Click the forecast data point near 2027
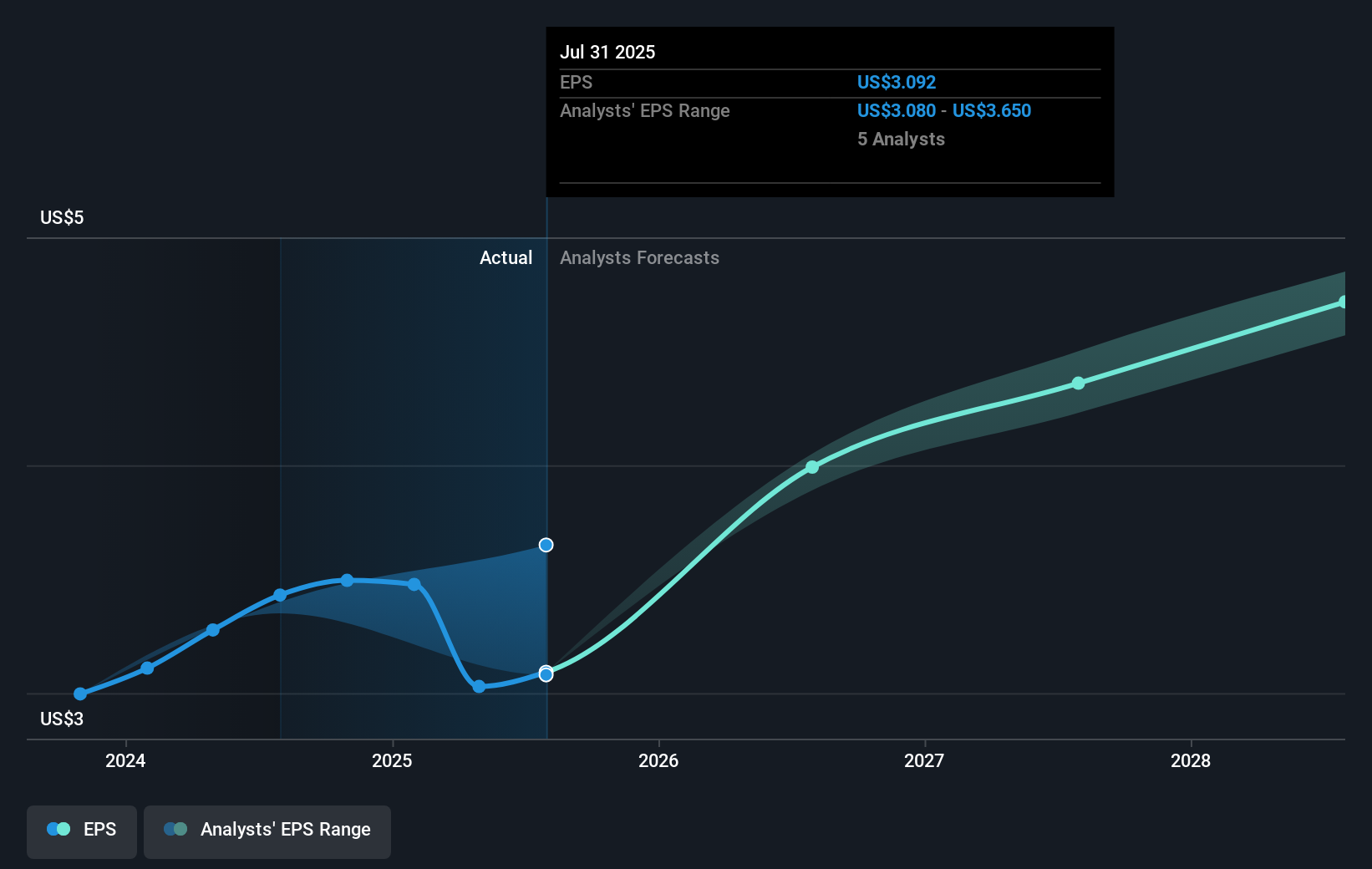Image resolution: width=1372 pixels, height=869 pixels. pos(1079,384)
